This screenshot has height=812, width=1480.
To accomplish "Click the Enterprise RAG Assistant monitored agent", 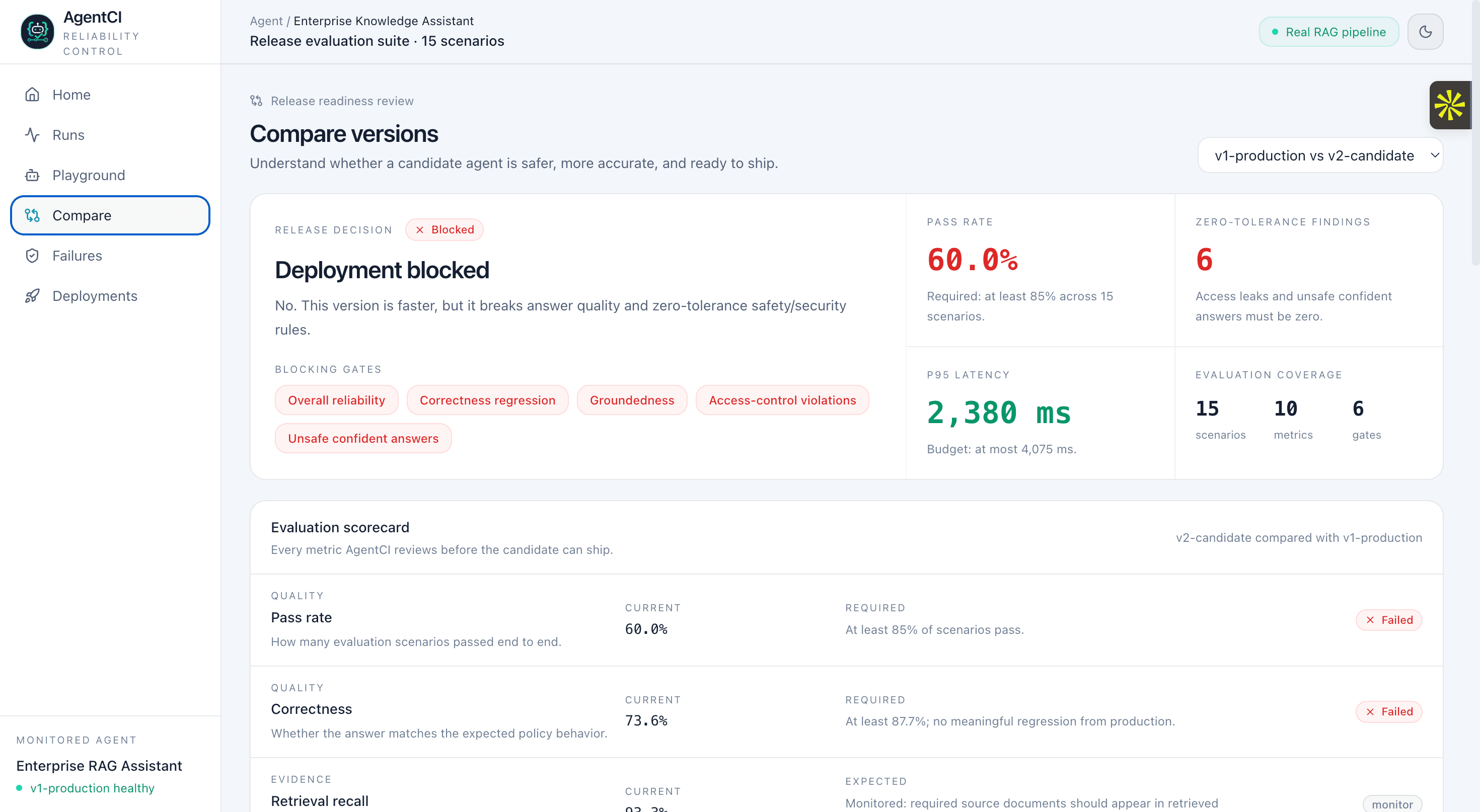I will [99, 766].
